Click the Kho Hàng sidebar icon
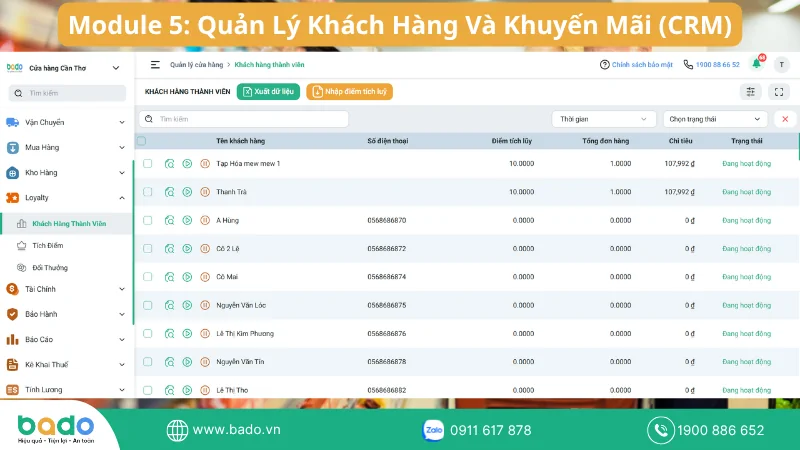This screenshot has height=450, width=800. (12, 172)
